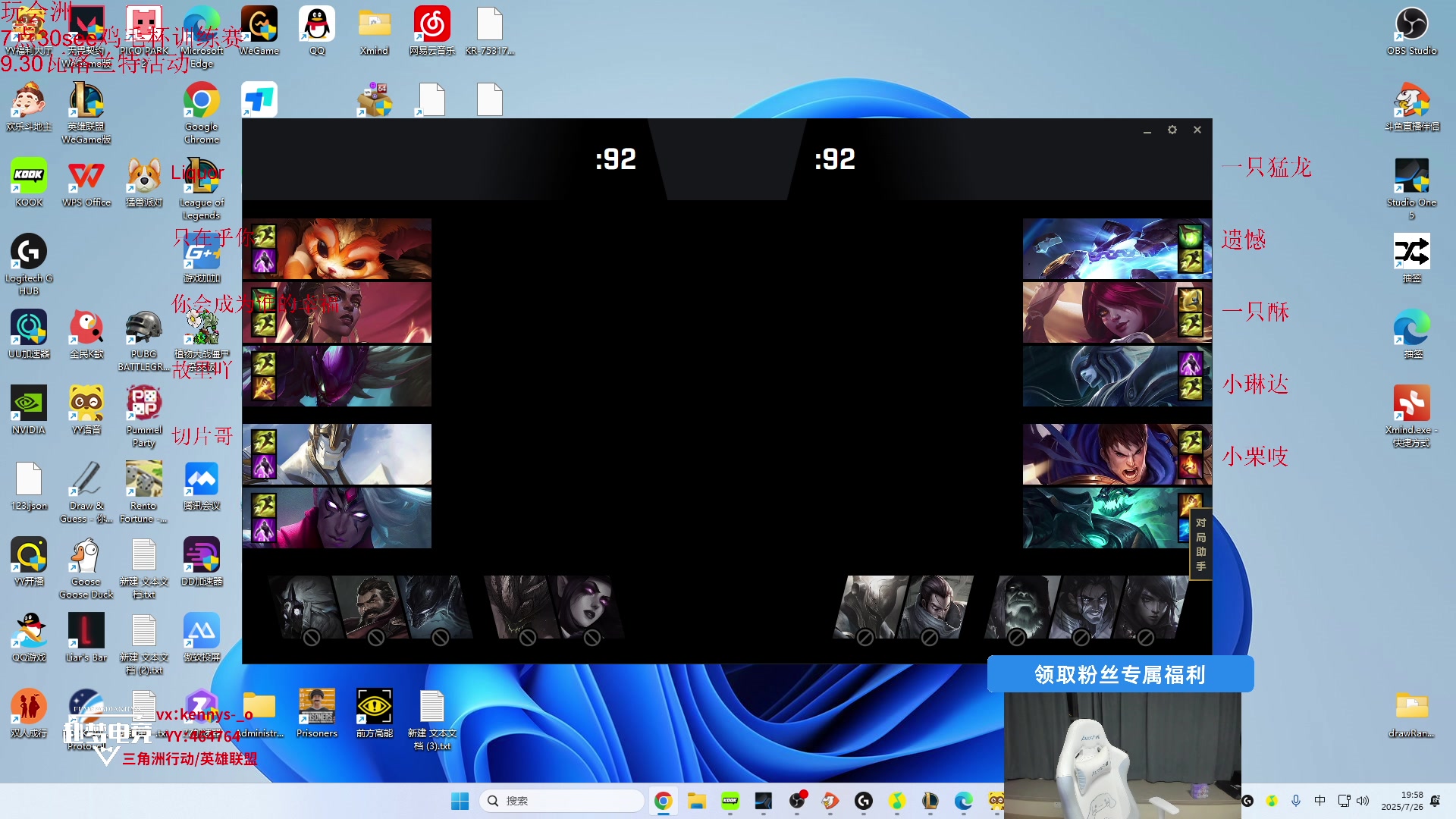Open File Explorer from the taskbar
This screenshot has width=1456, height=819.
pos(696,801)
